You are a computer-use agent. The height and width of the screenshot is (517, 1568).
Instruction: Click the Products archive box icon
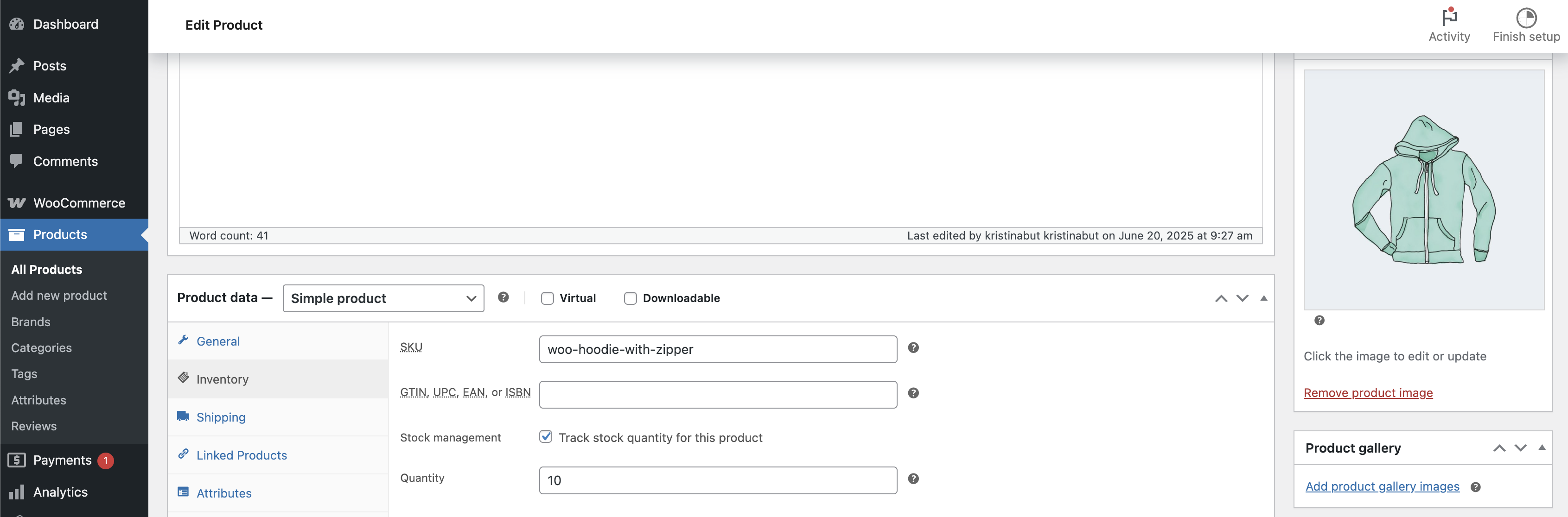click(x=16, y=235)
